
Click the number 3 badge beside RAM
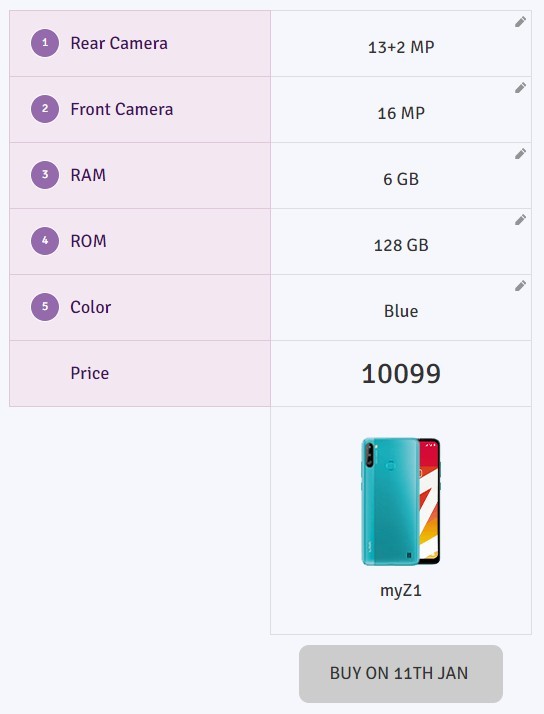pyautogui.click(x=45, y=175)
